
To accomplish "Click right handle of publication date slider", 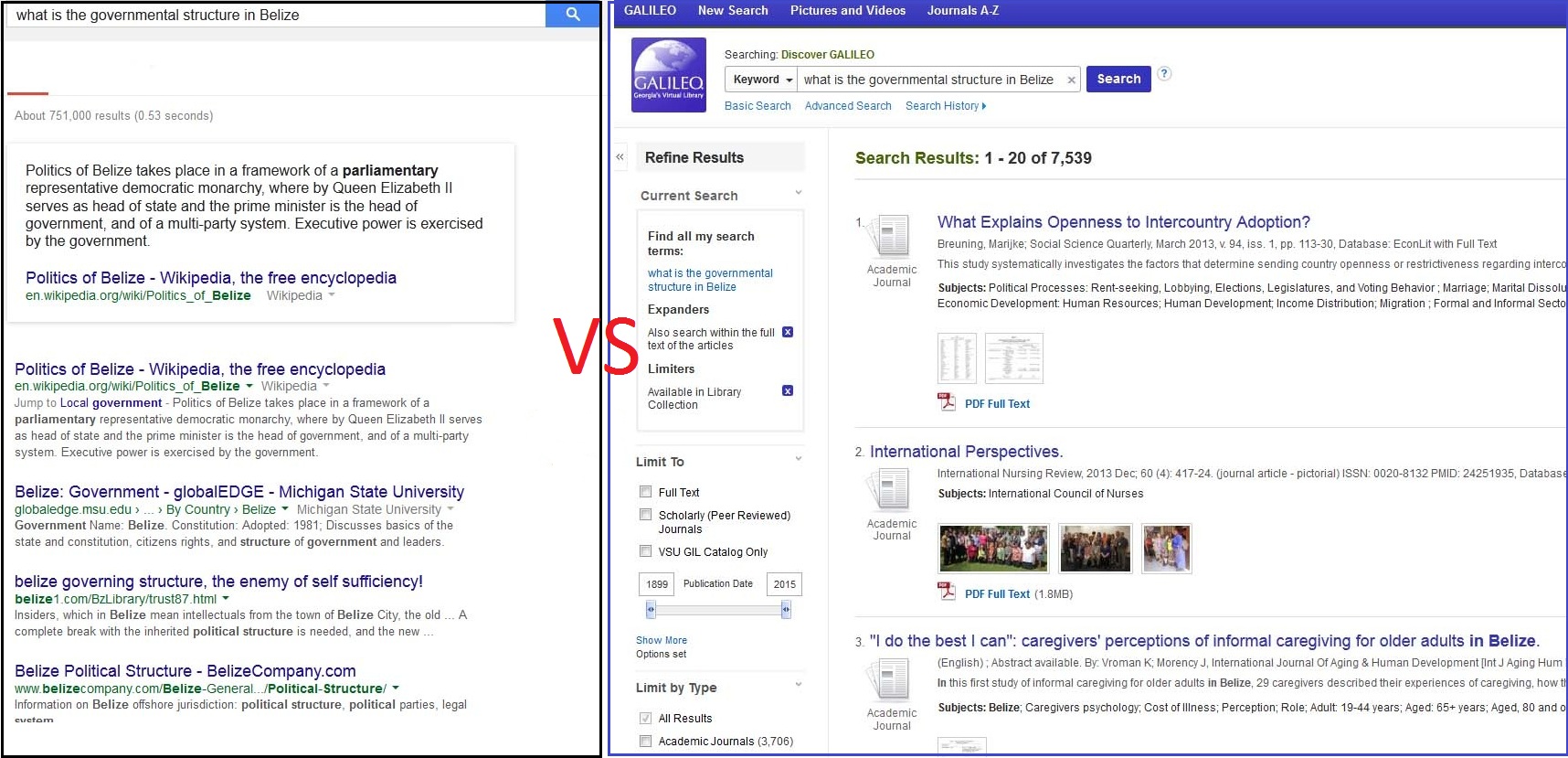I will pyautogui.click(x=786, y=609).
